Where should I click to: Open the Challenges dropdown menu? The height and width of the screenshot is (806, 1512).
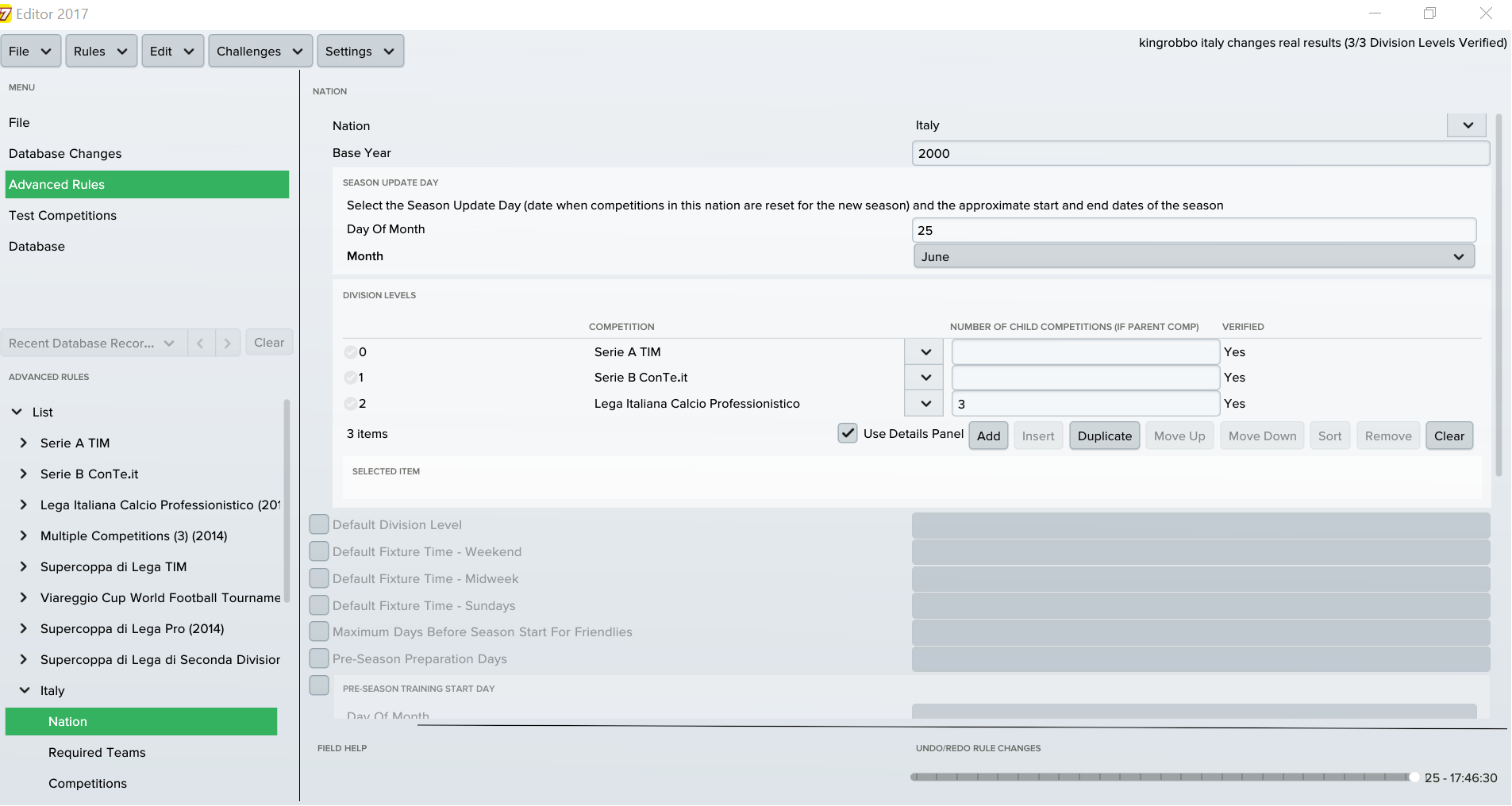click(x=260, y=51)
